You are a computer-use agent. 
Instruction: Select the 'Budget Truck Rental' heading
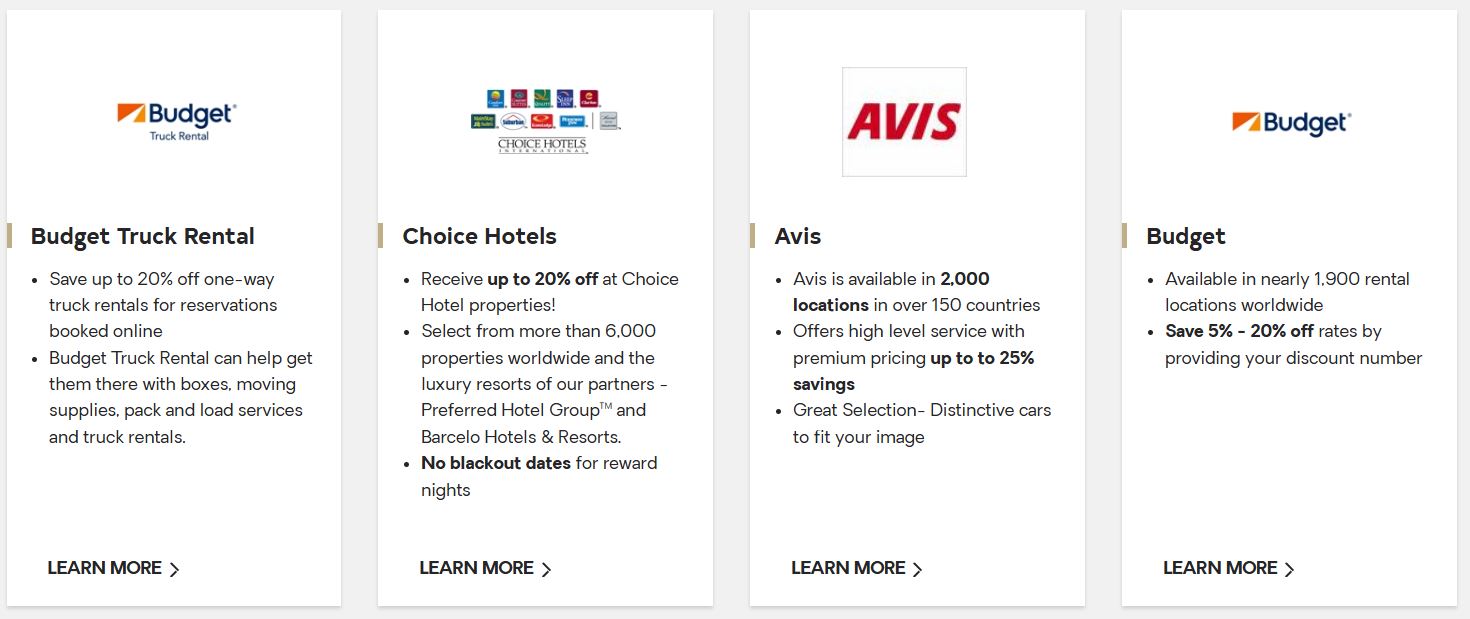pos(143,236)
